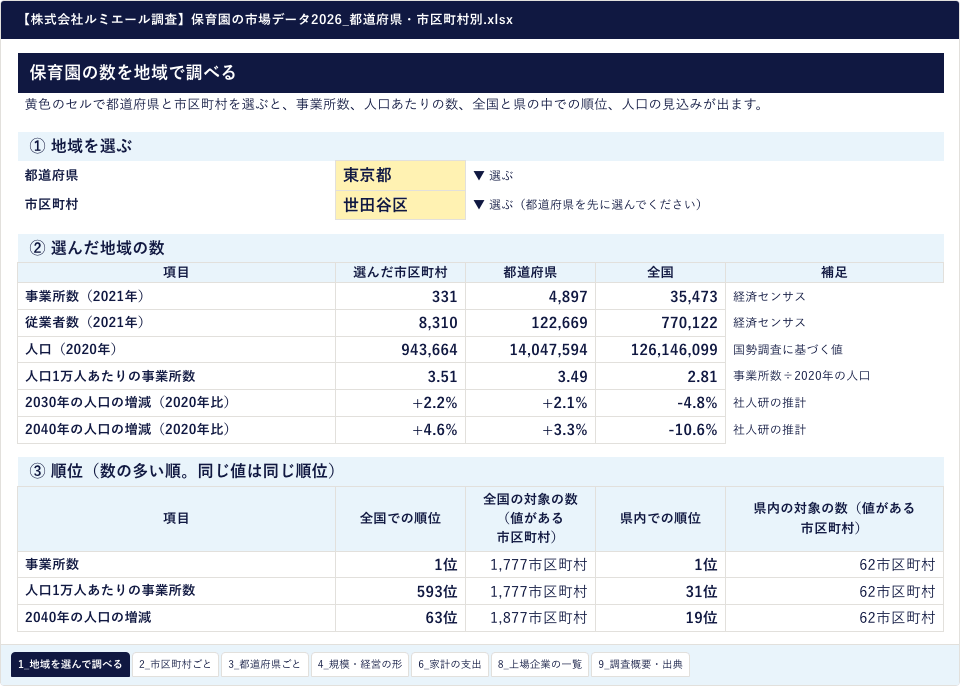Click the 選んだ市区町村 column header
Screen dimensions: 960x686
(x=400, y=273)
